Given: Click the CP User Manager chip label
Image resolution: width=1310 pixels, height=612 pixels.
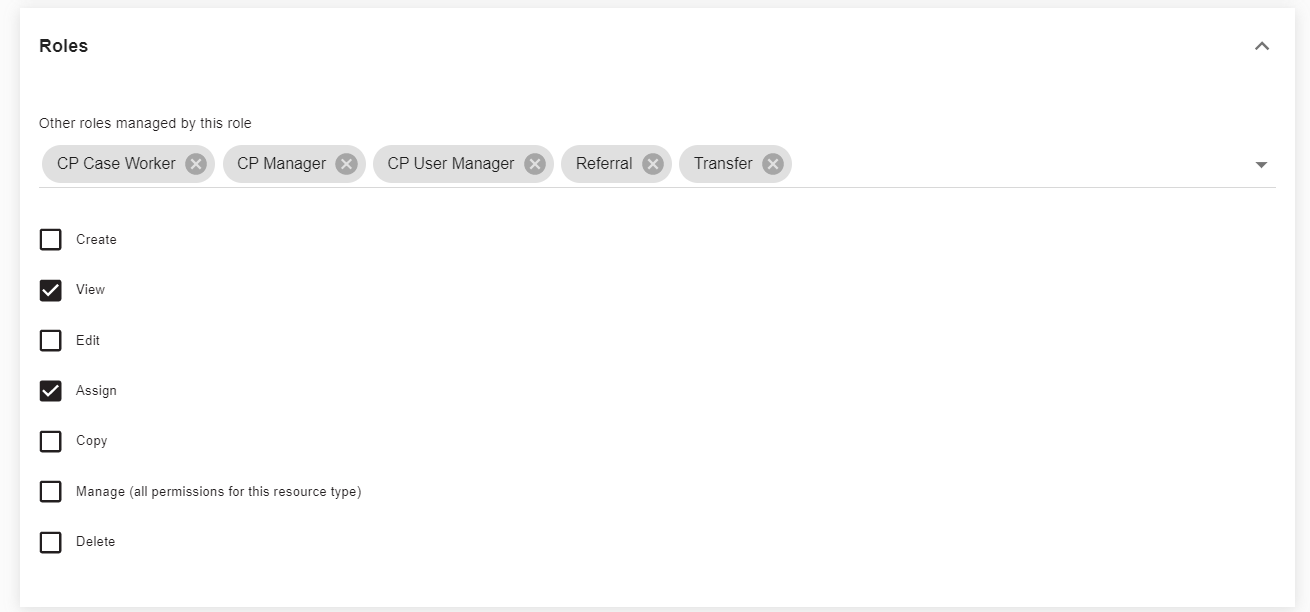Looking at the screenshot, I should 451,164.
